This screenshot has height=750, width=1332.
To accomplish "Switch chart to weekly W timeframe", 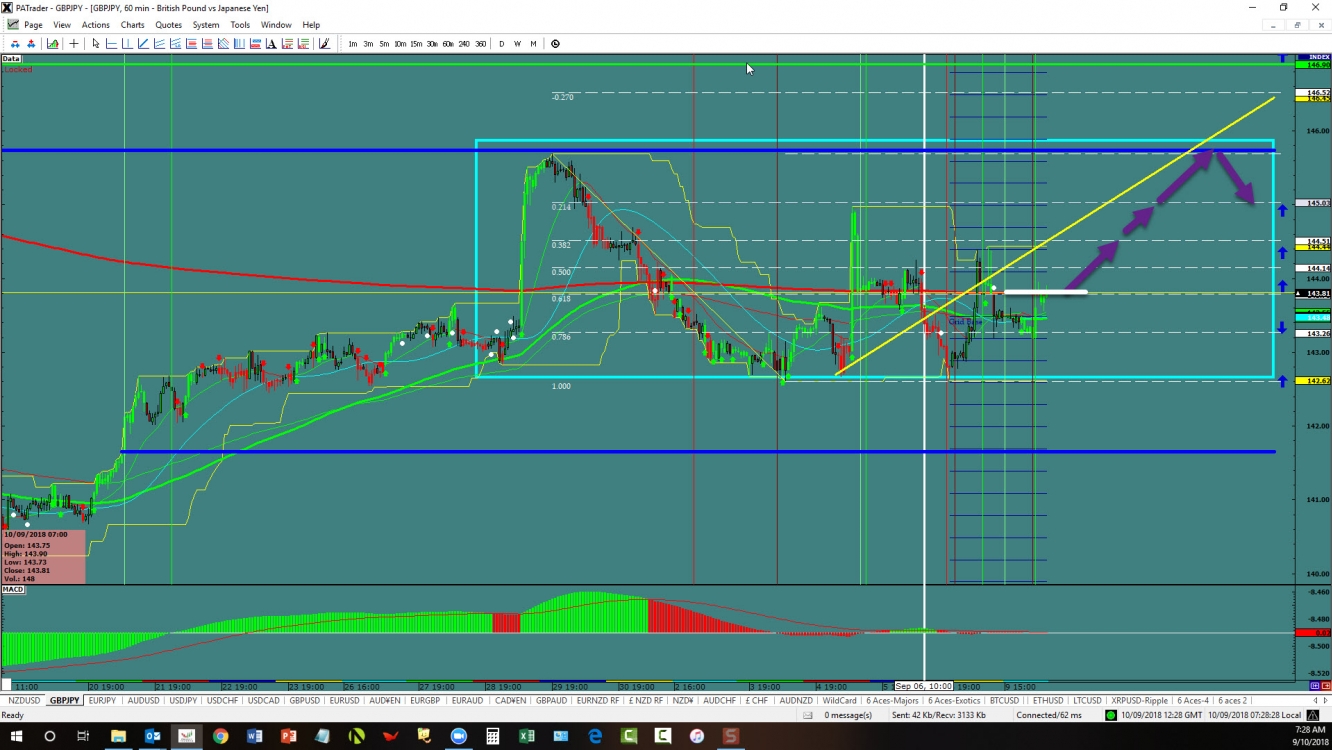I will pos(518,44).
